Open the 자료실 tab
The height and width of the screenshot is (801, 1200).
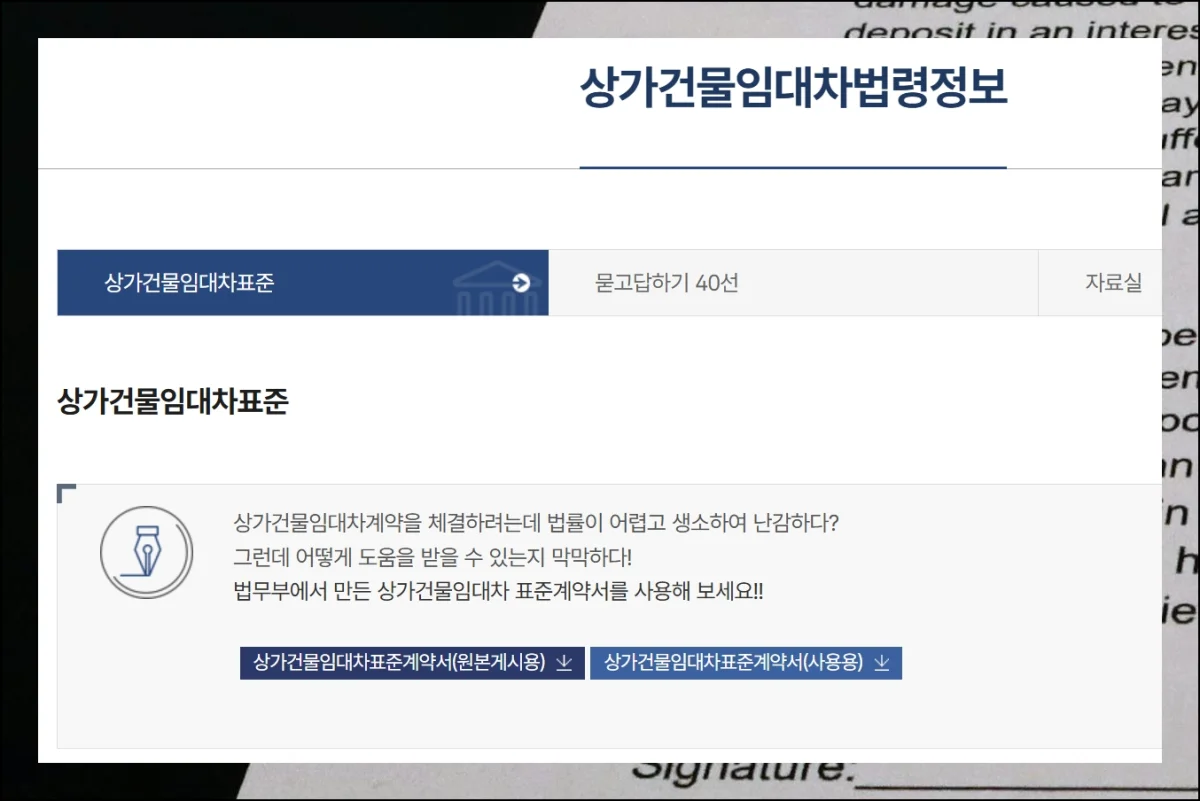coord(1112,283)
